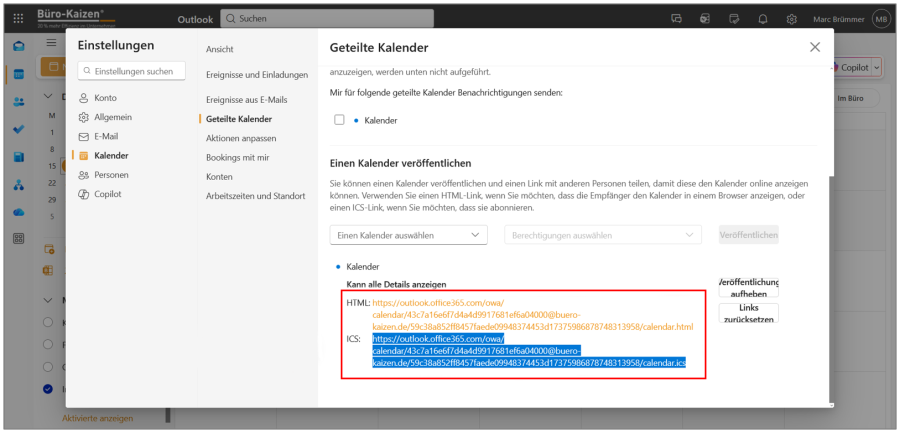Focus the 'Einstellungen suchen' search field
The width and height of the screenshot is (900, 433).
tap(131, 72)
